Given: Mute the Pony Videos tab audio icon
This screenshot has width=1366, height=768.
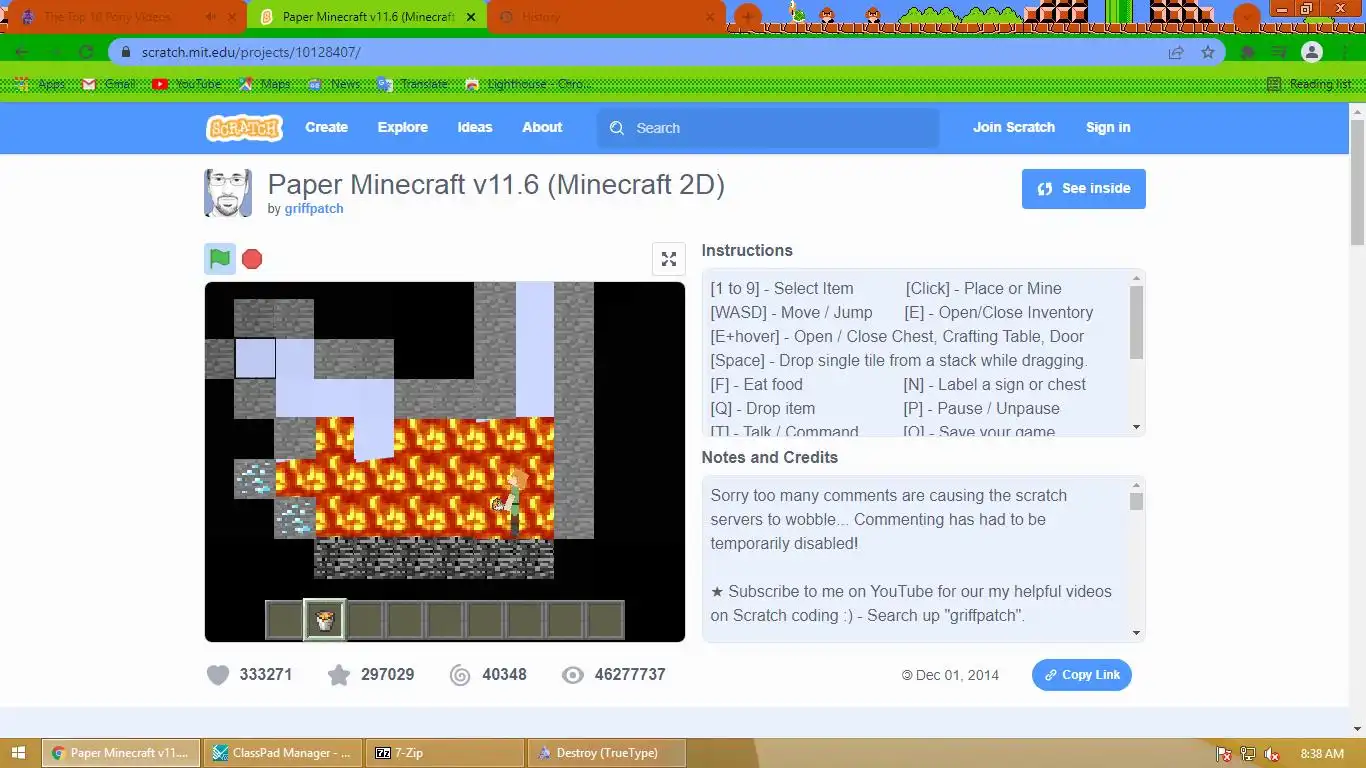Looking at the screenshot, I should 210,17.
